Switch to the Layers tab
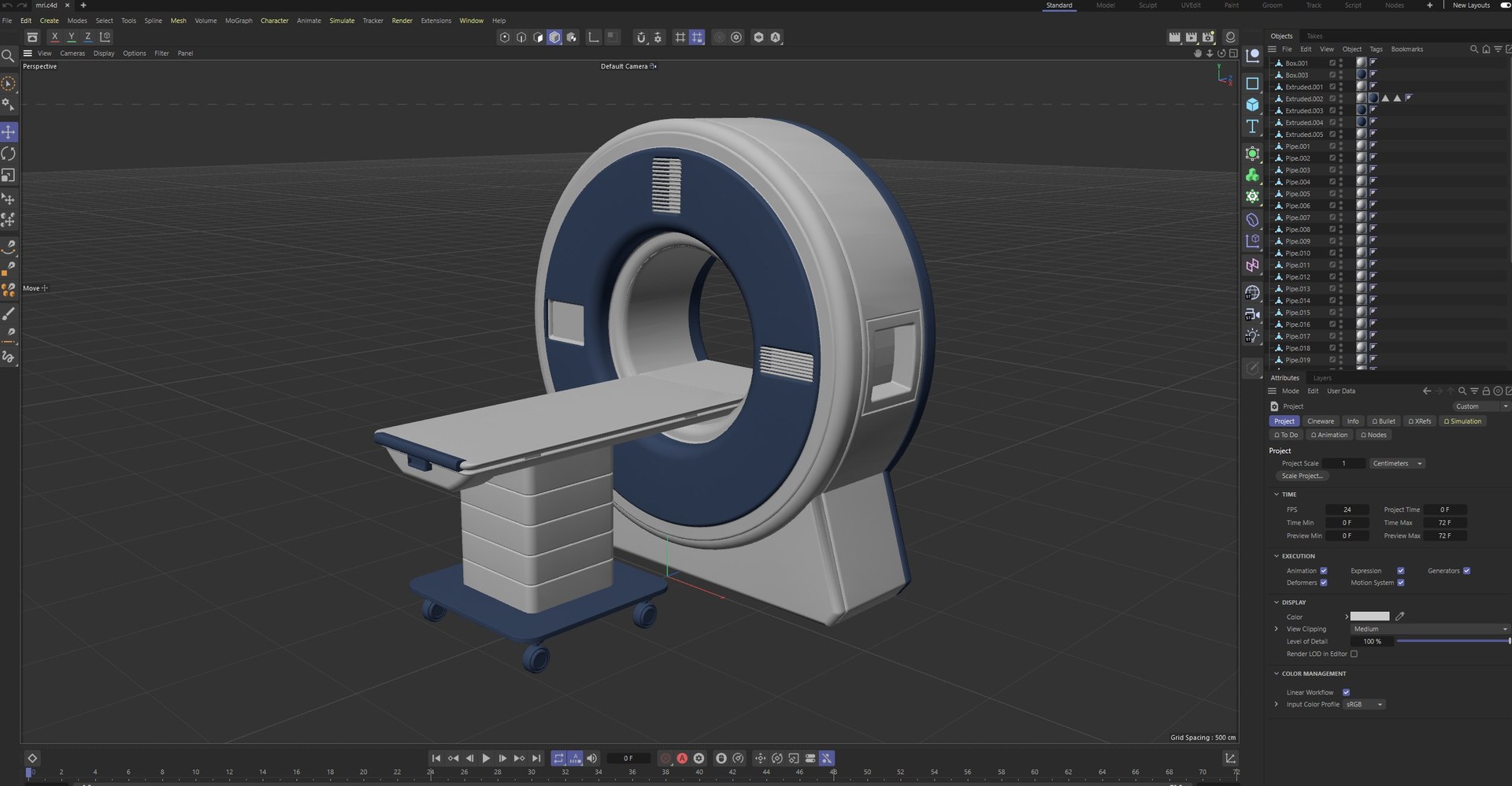The height and width of the screenshot is (786, 1512). coord(1322,378)
